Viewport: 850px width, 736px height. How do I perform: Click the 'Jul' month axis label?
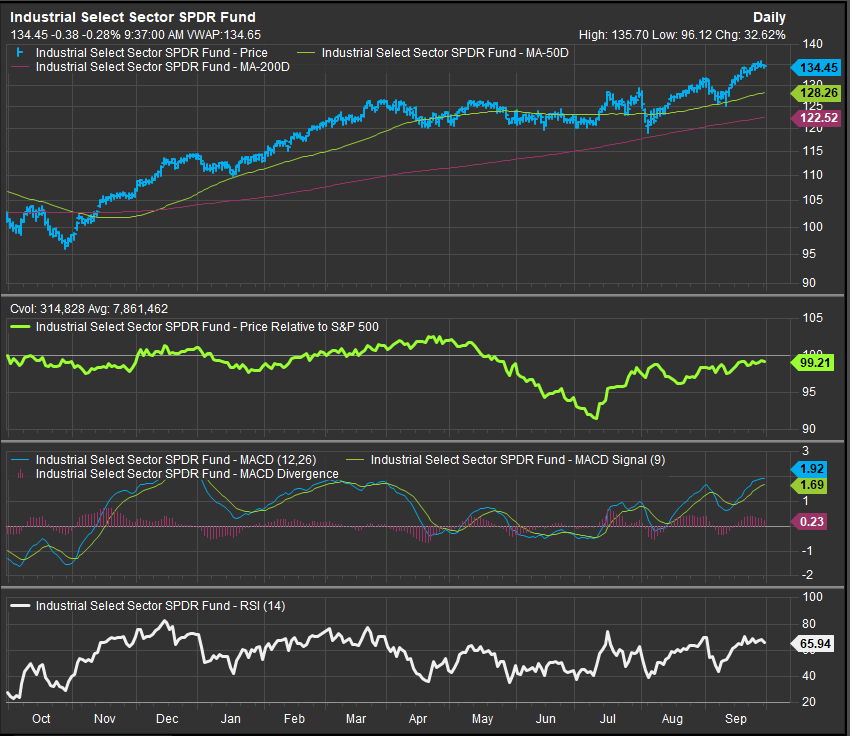pyautogui.click(x=608, y=719)
